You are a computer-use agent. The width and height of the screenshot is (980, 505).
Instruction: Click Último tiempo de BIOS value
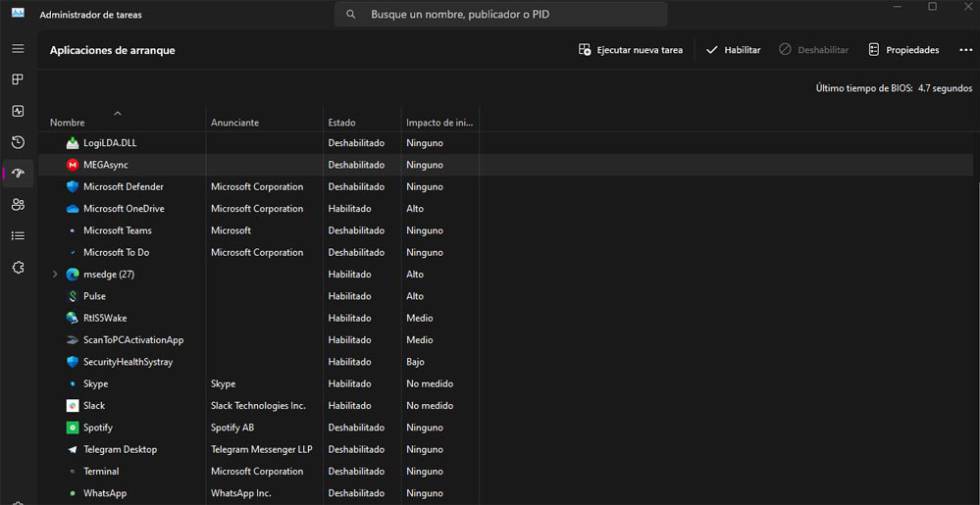click(945, 89)
